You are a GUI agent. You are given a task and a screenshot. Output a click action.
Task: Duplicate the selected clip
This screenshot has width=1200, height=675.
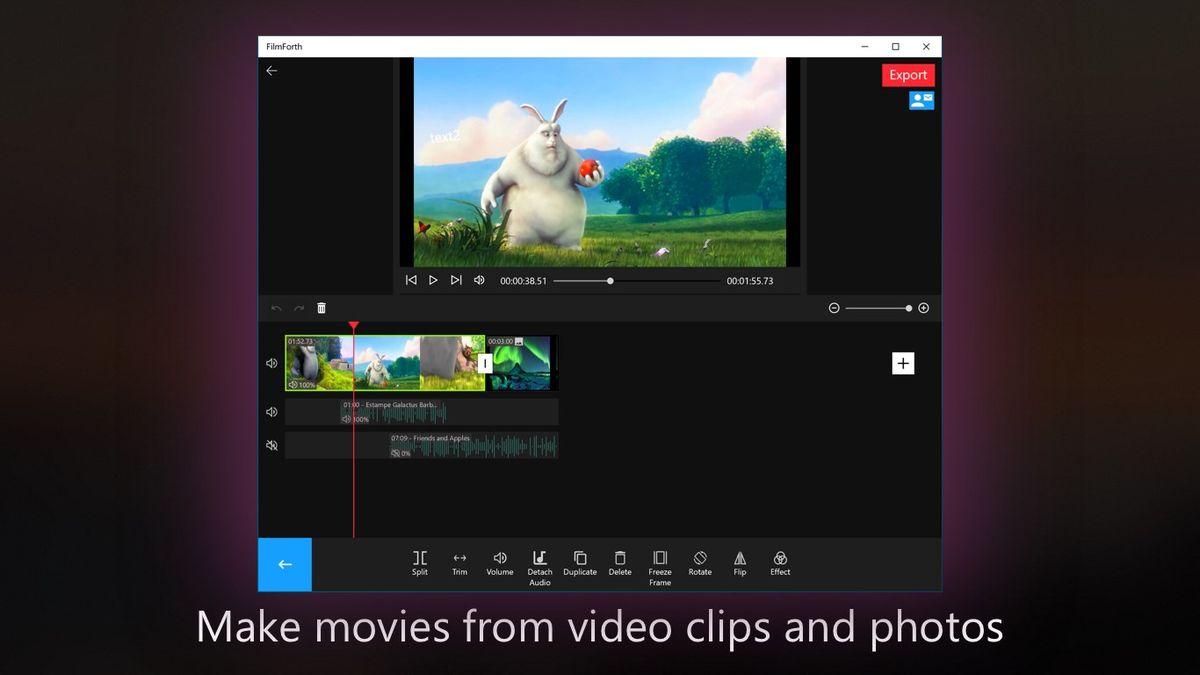(x=580, y=563)
